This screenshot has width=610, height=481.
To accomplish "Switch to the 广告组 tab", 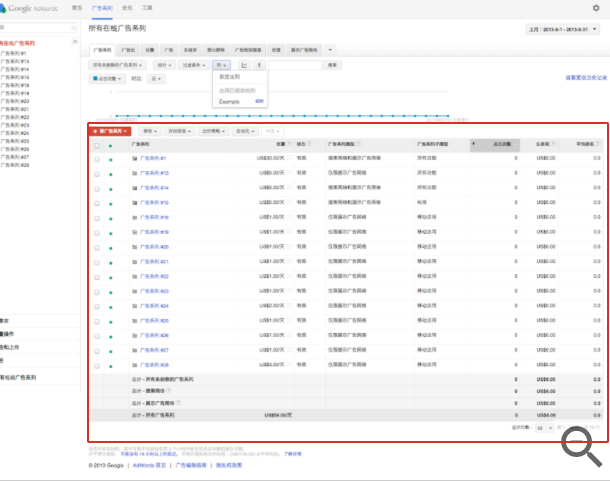I will pyautogui.click(x=127, y=48).
